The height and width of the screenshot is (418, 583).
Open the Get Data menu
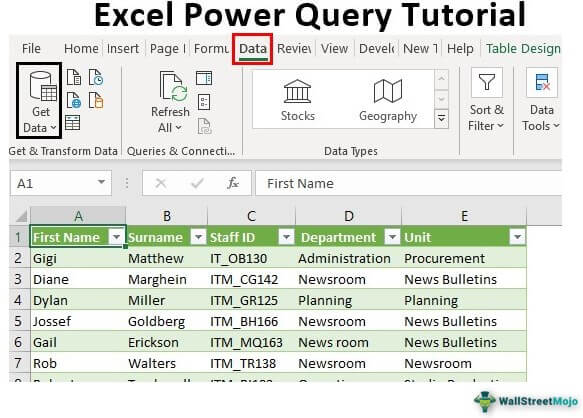click(x=39, y=101)
